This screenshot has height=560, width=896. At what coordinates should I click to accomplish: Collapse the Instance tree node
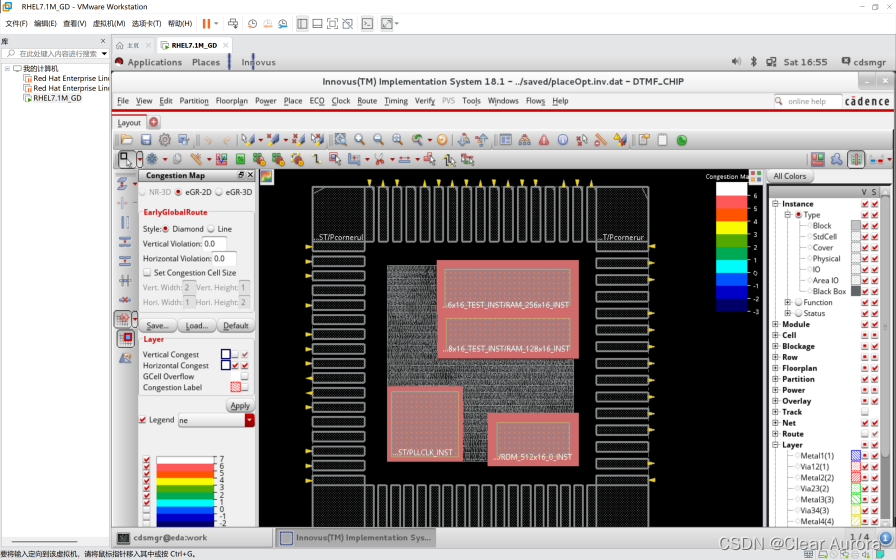775,203
